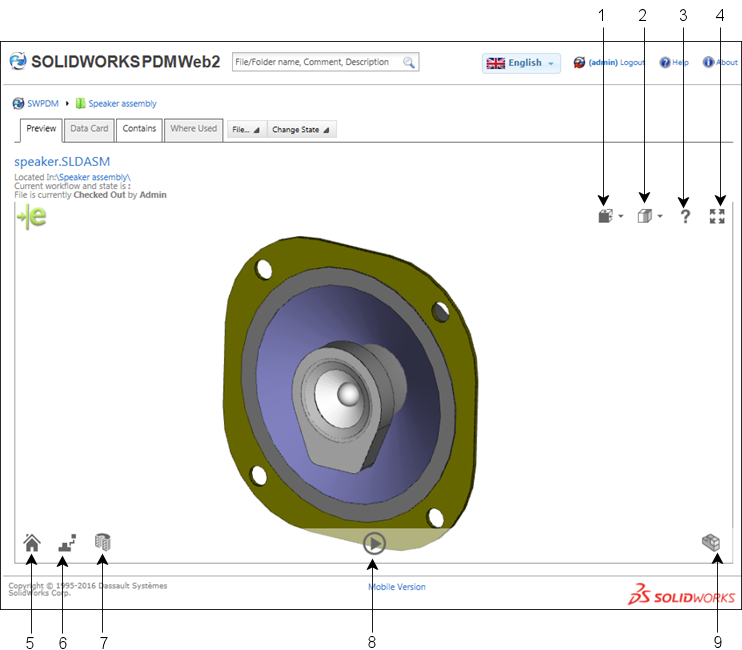Click the "Current workflow and state is" text
The height and width of the screenshot is (650, 742).
[71, 186]
